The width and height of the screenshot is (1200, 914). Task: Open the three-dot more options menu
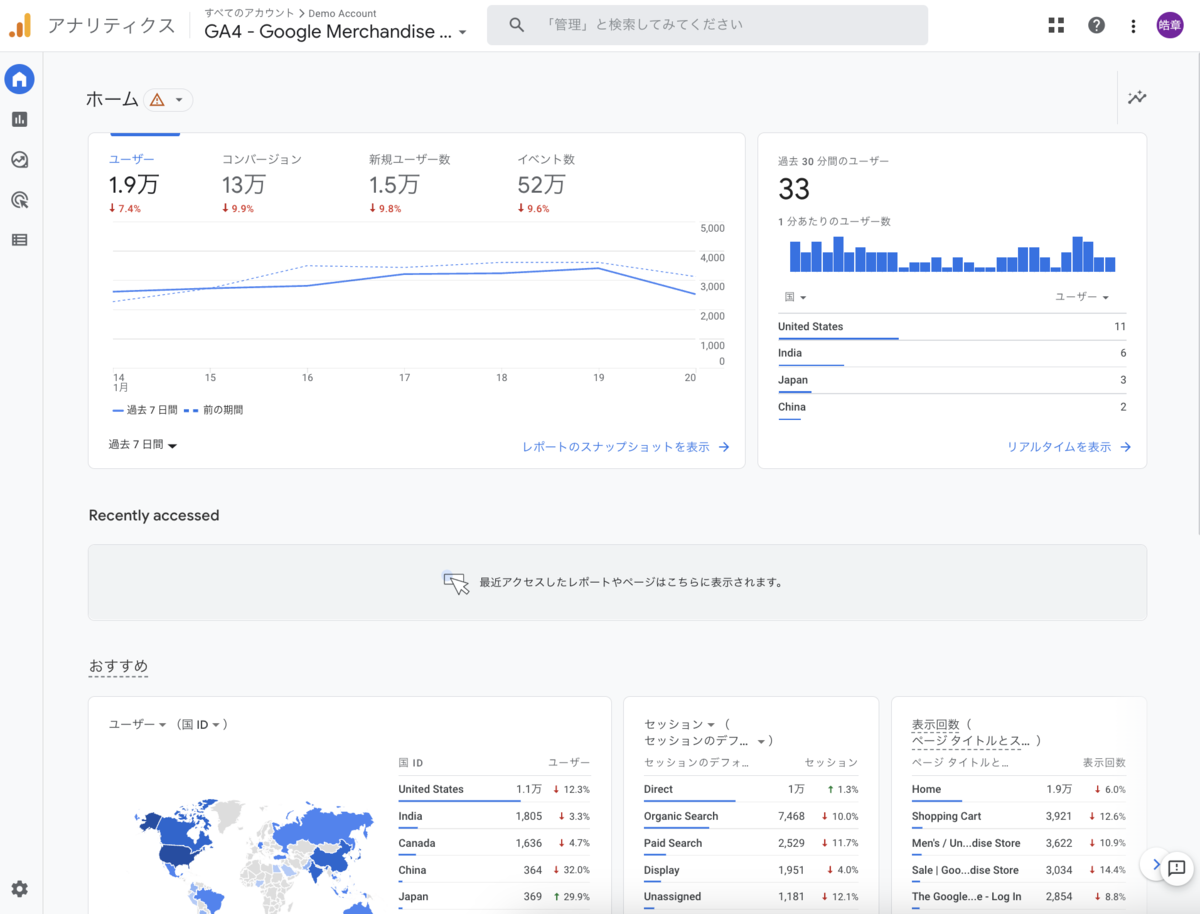click(1133, 25)
